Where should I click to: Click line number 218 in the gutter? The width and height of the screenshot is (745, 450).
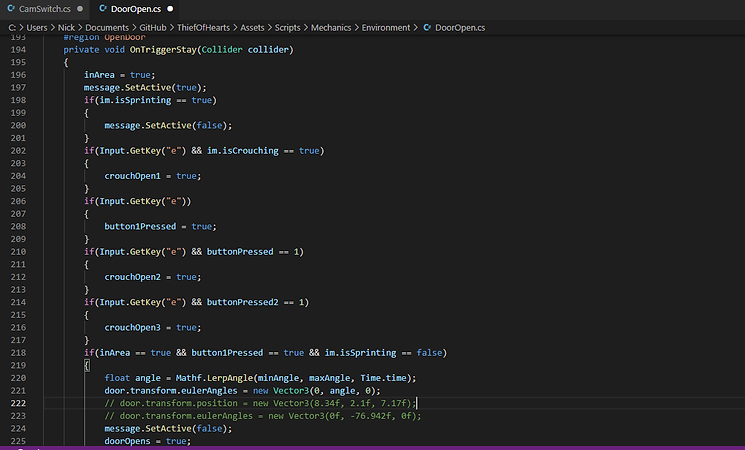click(x=18, y=353)
